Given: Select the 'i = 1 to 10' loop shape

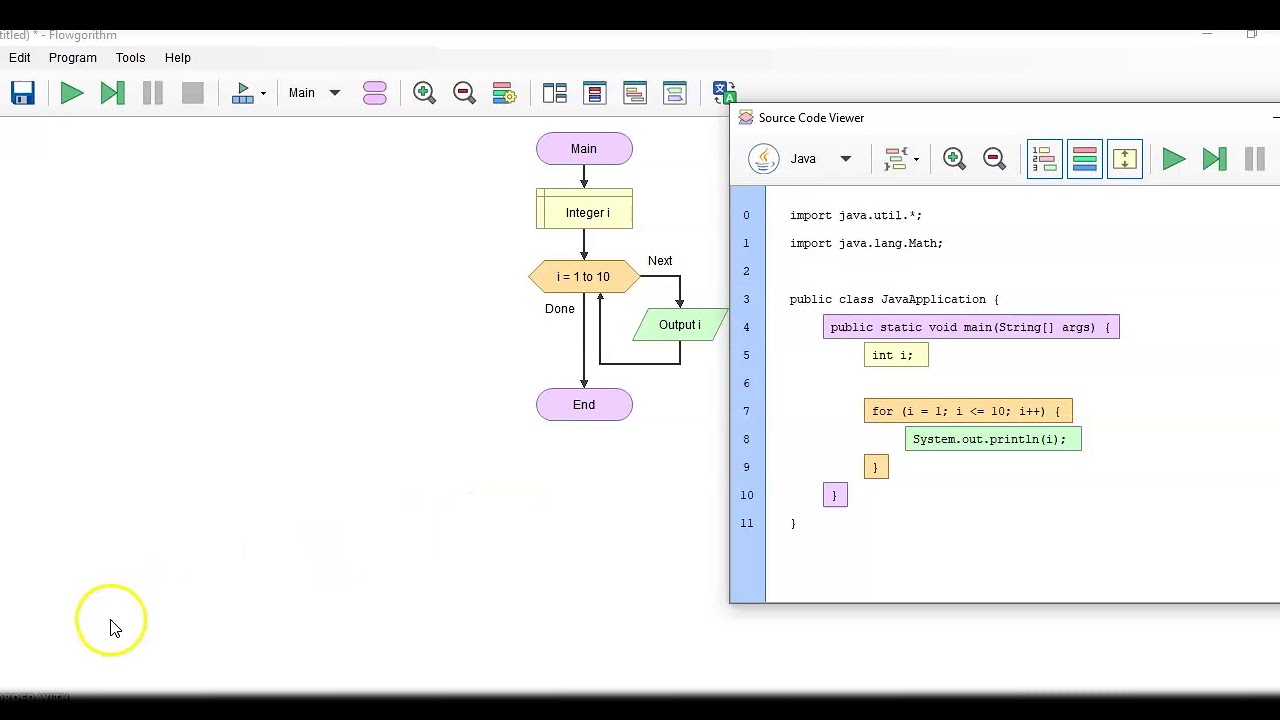Looking at the screenshot, I should coord(584,277).
